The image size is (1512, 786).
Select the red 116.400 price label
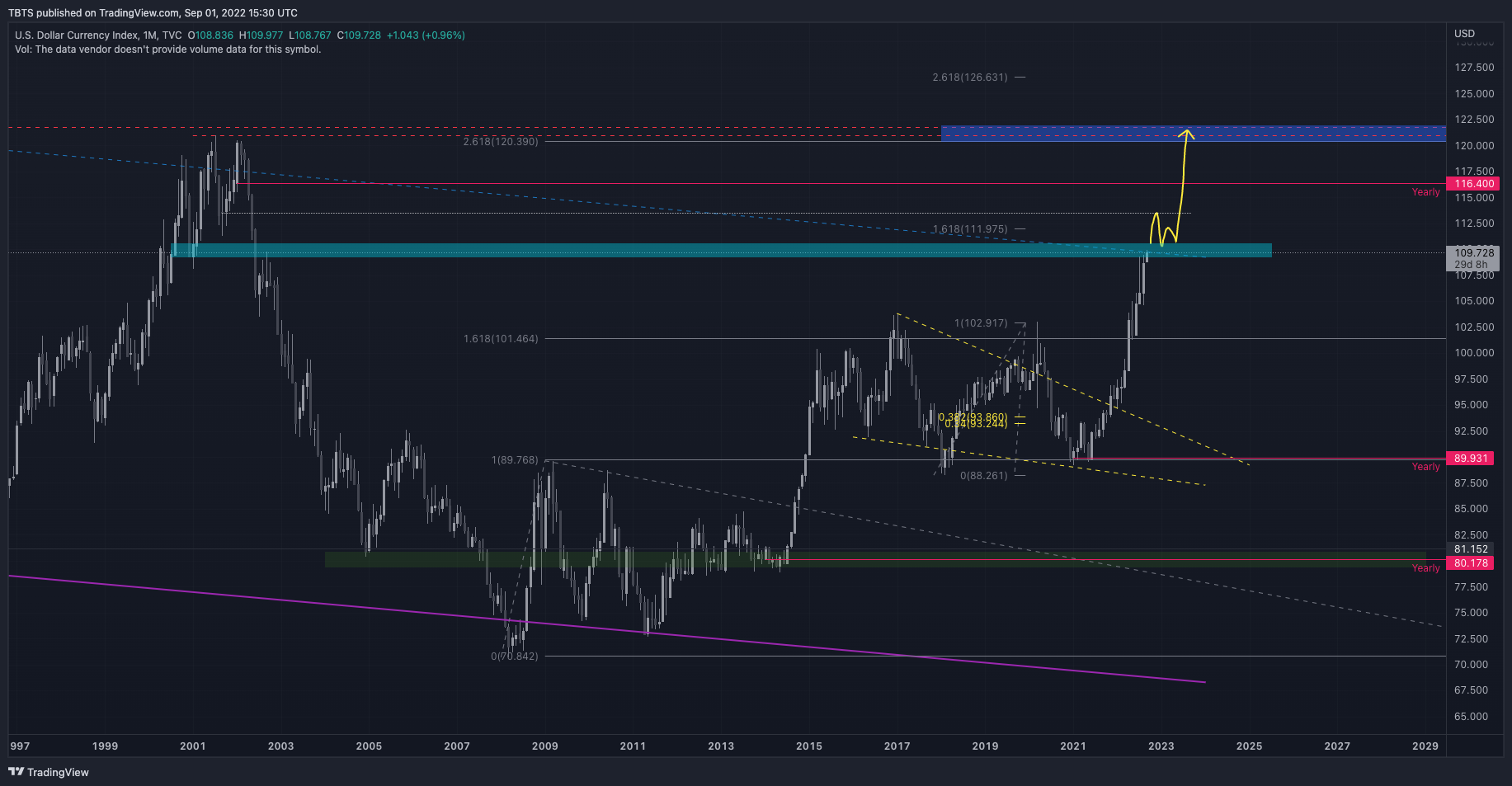[x=1473, y=184]
